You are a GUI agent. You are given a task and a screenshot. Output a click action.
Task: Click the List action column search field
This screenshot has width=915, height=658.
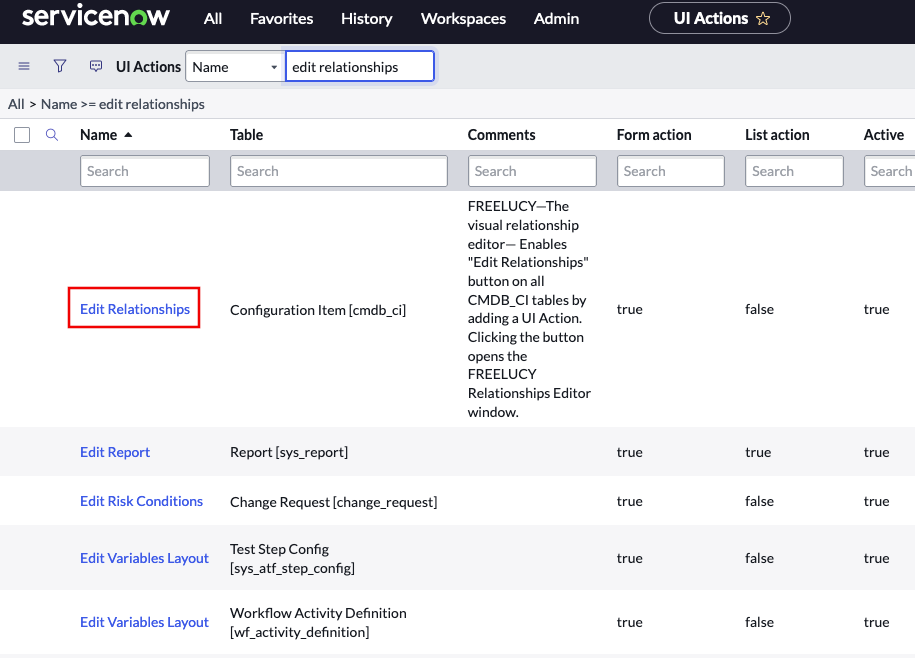(794, 171)
